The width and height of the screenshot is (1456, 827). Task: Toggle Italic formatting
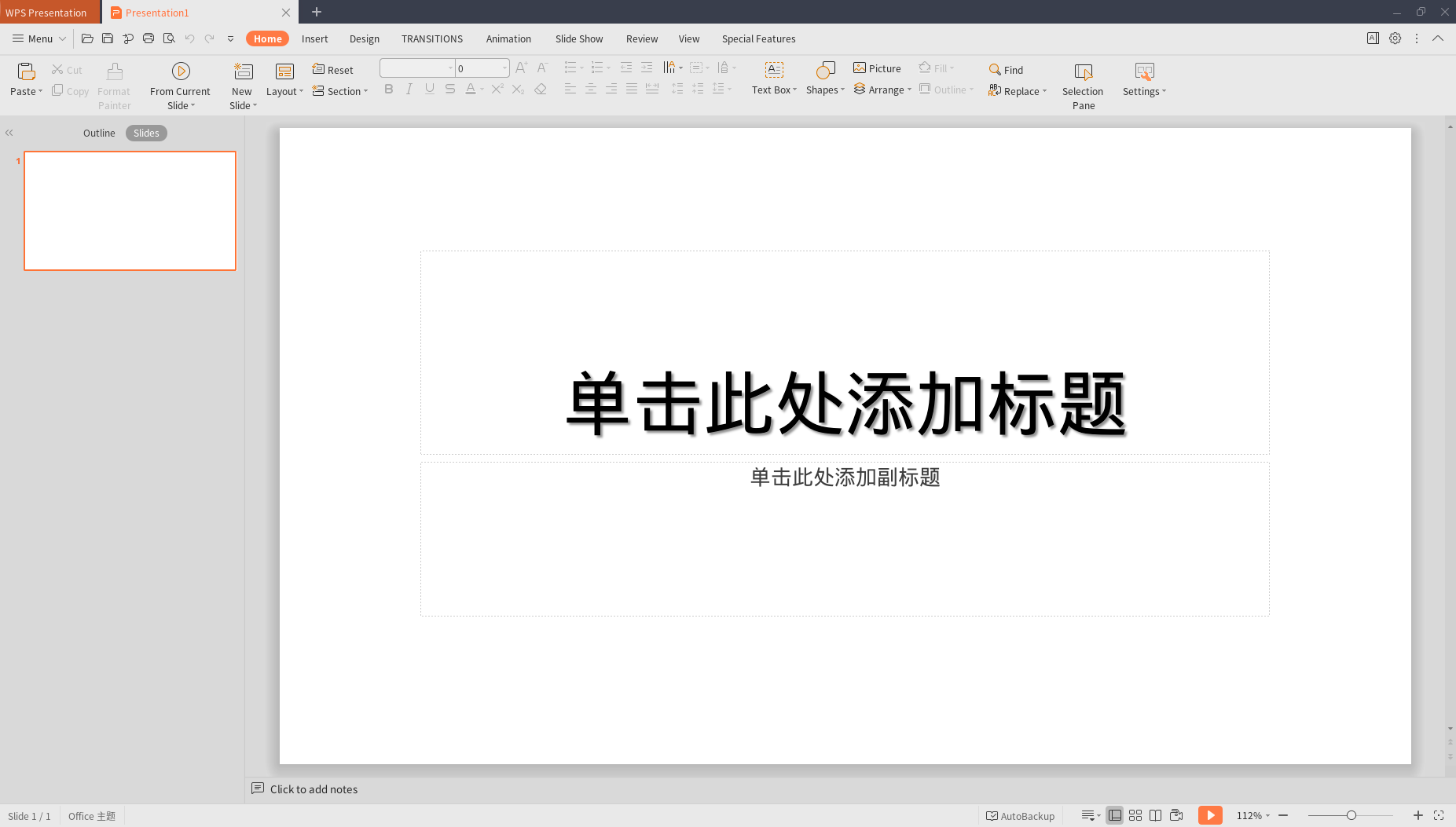pos(409,90)
